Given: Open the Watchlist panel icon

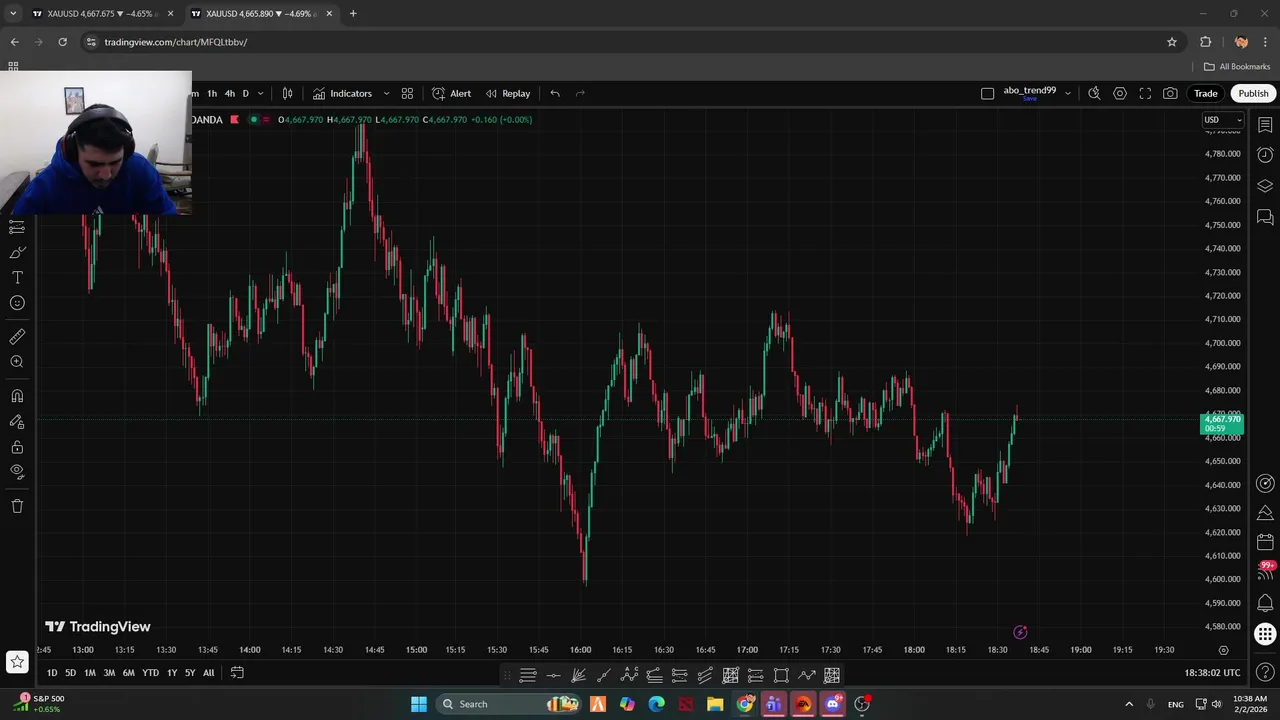Looking at the screenshot, I should (1265, 124).
